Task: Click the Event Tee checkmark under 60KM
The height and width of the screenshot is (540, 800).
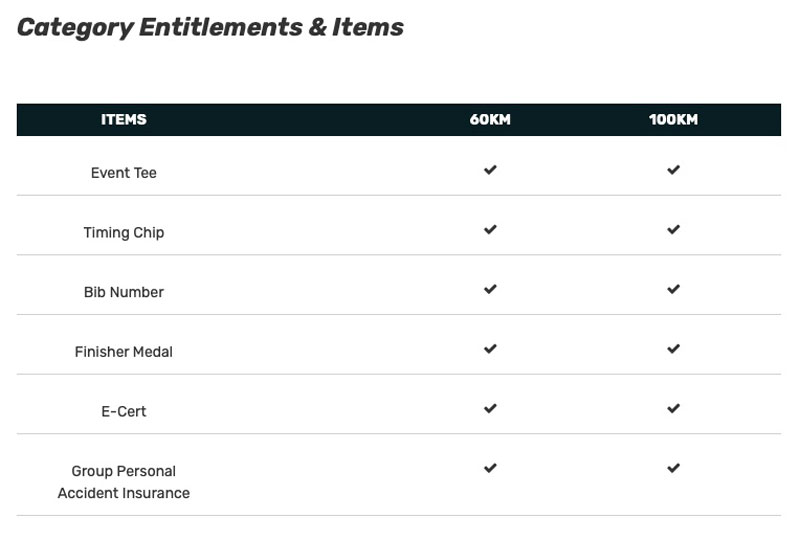Action: [490, 170]
